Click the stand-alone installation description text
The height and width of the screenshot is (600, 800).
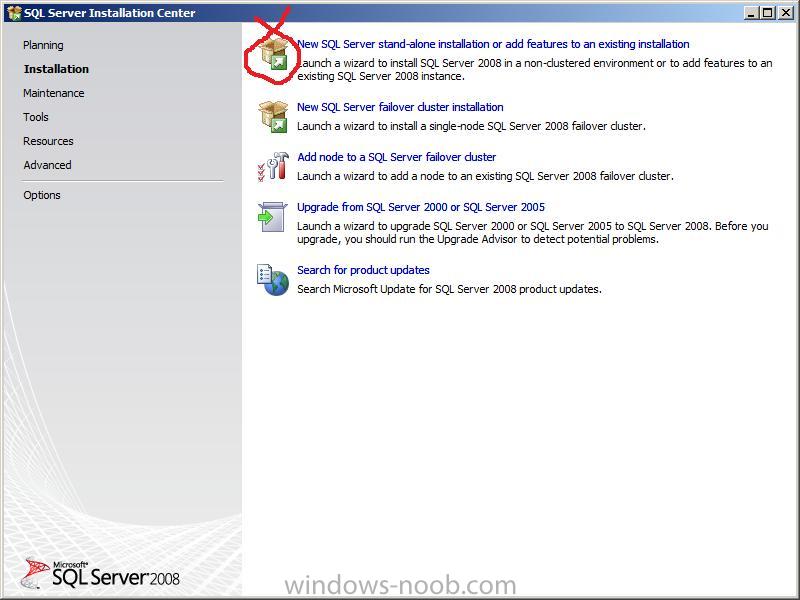(x=535, y=69)
